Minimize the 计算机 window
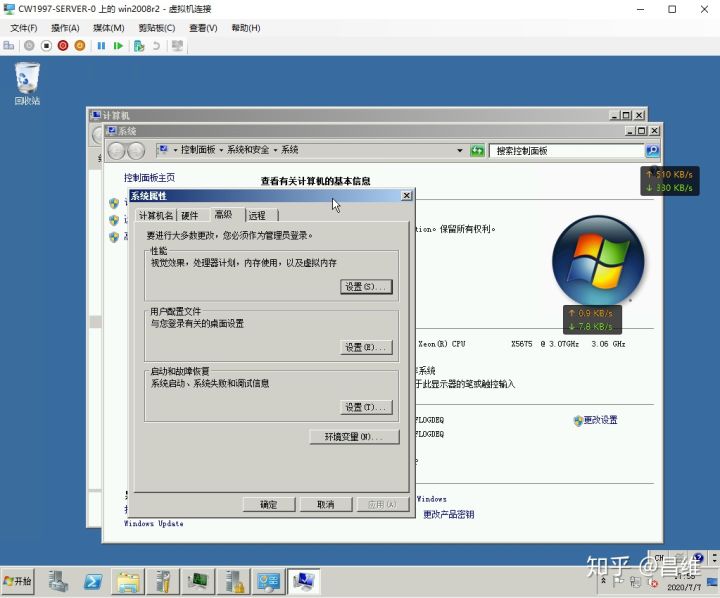This screenshot has height=598, width=720. [x=614, y=115]
